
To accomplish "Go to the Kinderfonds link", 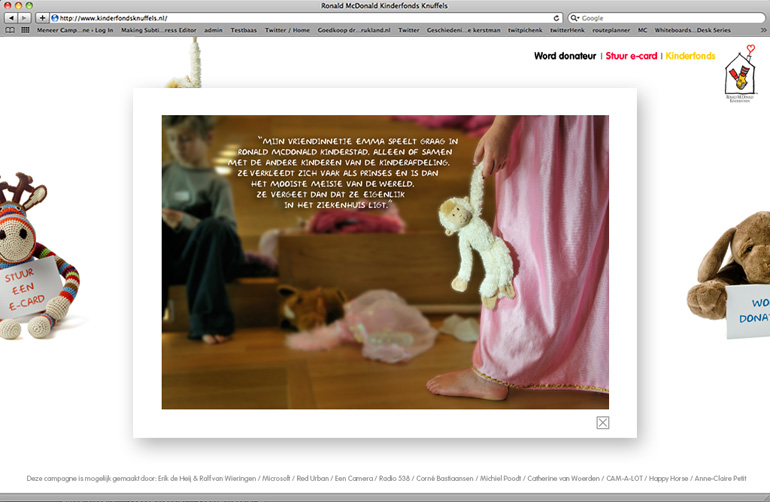I will click(x=690, y=56).
